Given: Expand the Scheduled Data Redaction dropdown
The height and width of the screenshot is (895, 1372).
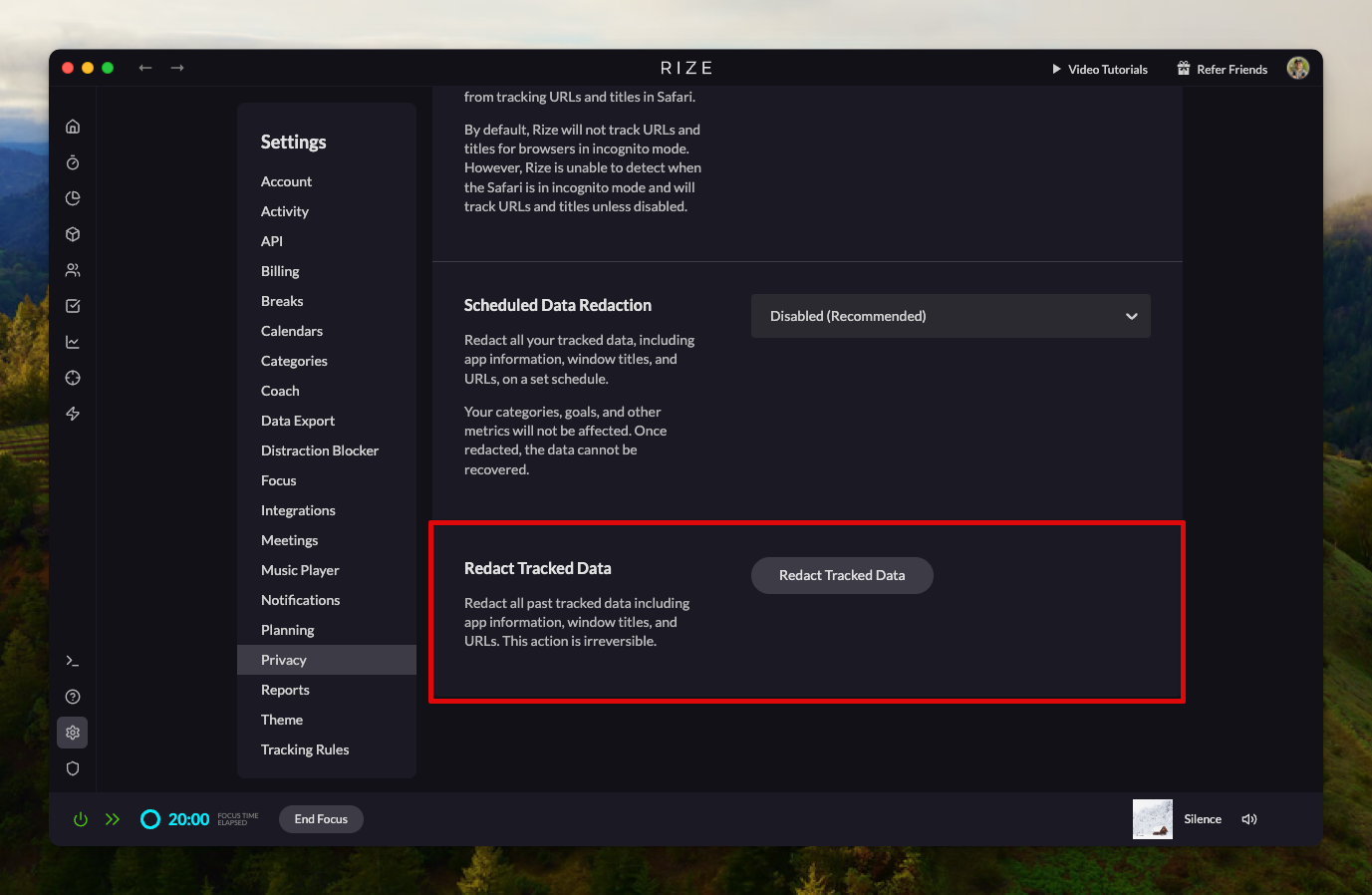Looking at the screenshot, I should pyautogui.click(x=951, y=316).
